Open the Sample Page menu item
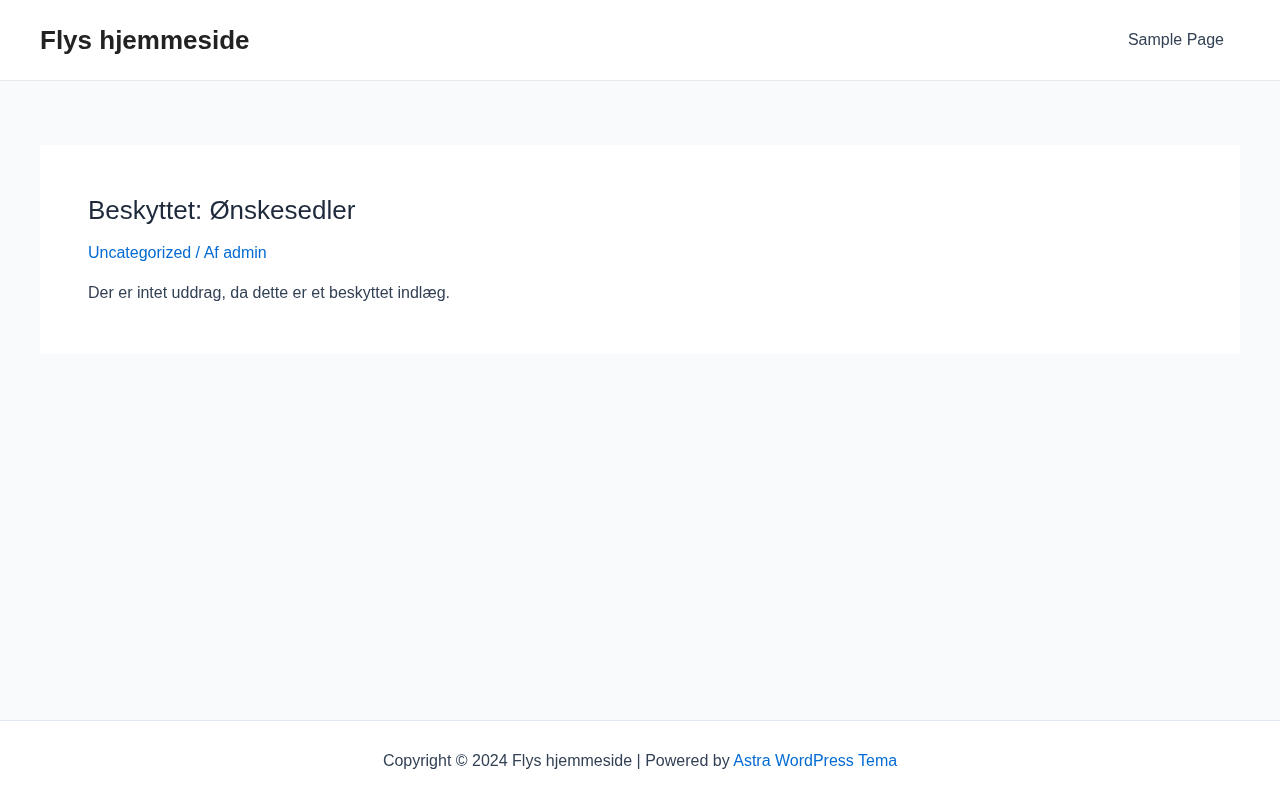The image size is (1280, 800). point(1175,40)
